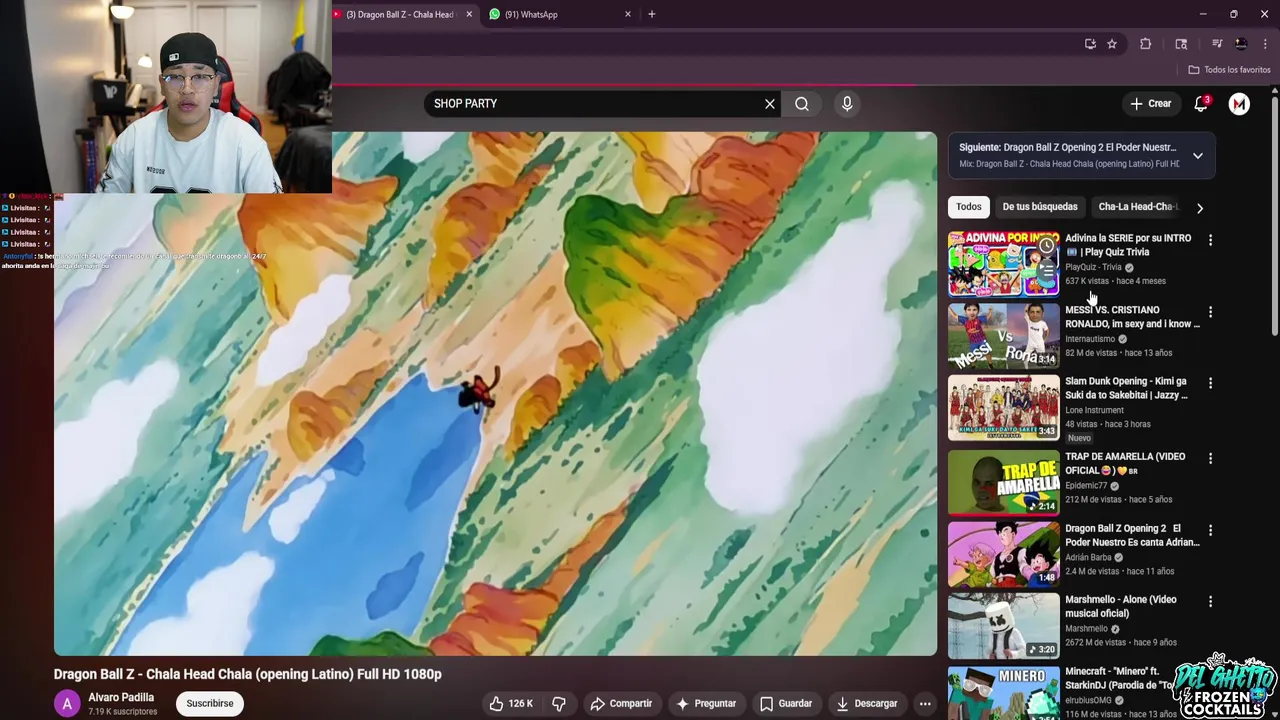1280x720 pixels.
Task: Click the page vertical scrollbar
Action: point(1274,215)
